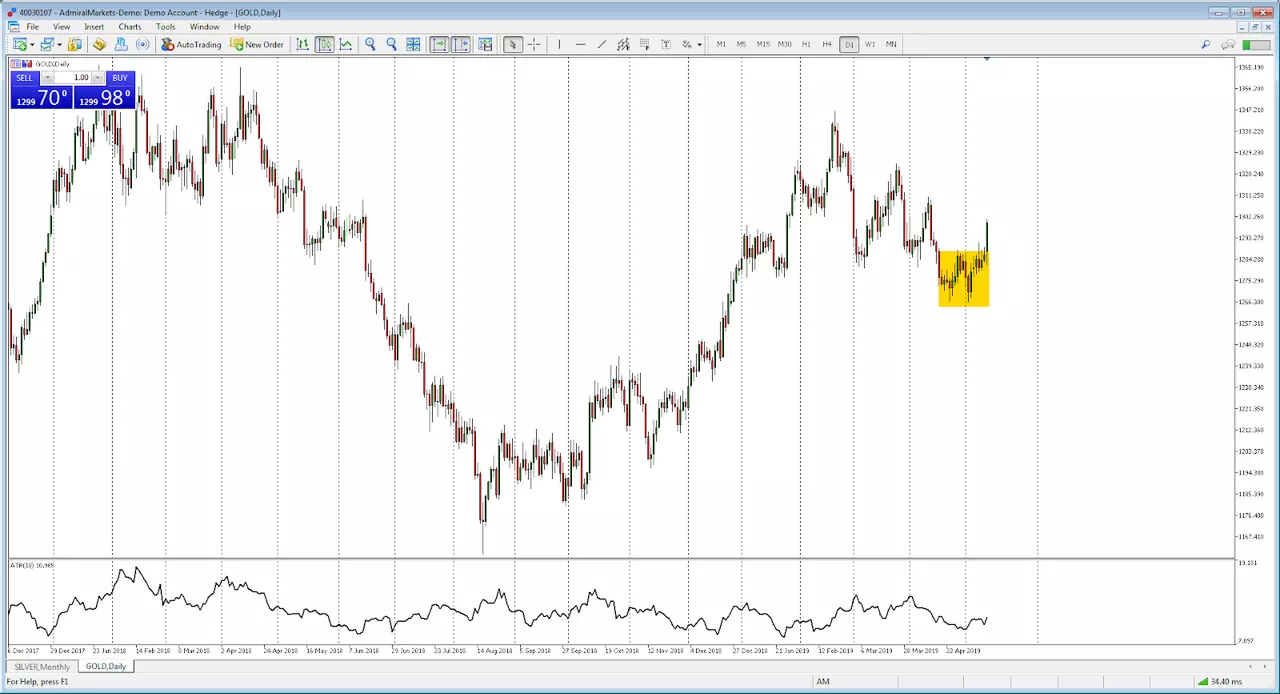Open the Data Window tag icon
Viewport: 1280px width, 694px height.
click(x=99, y=44)
